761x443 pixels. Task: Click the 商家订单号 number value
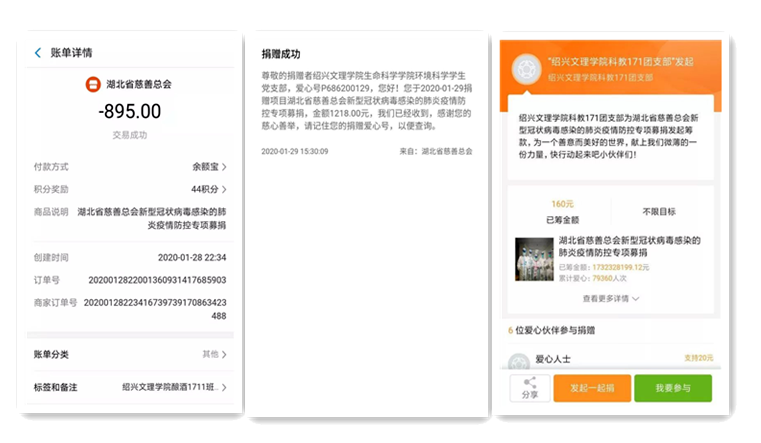[155, 308]
